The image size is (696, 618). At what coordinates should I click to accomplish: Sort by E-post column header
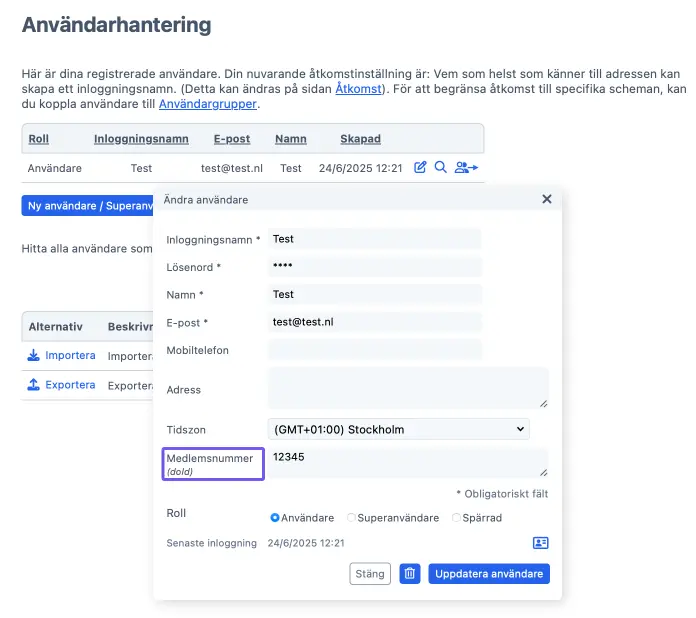[232, 139]
